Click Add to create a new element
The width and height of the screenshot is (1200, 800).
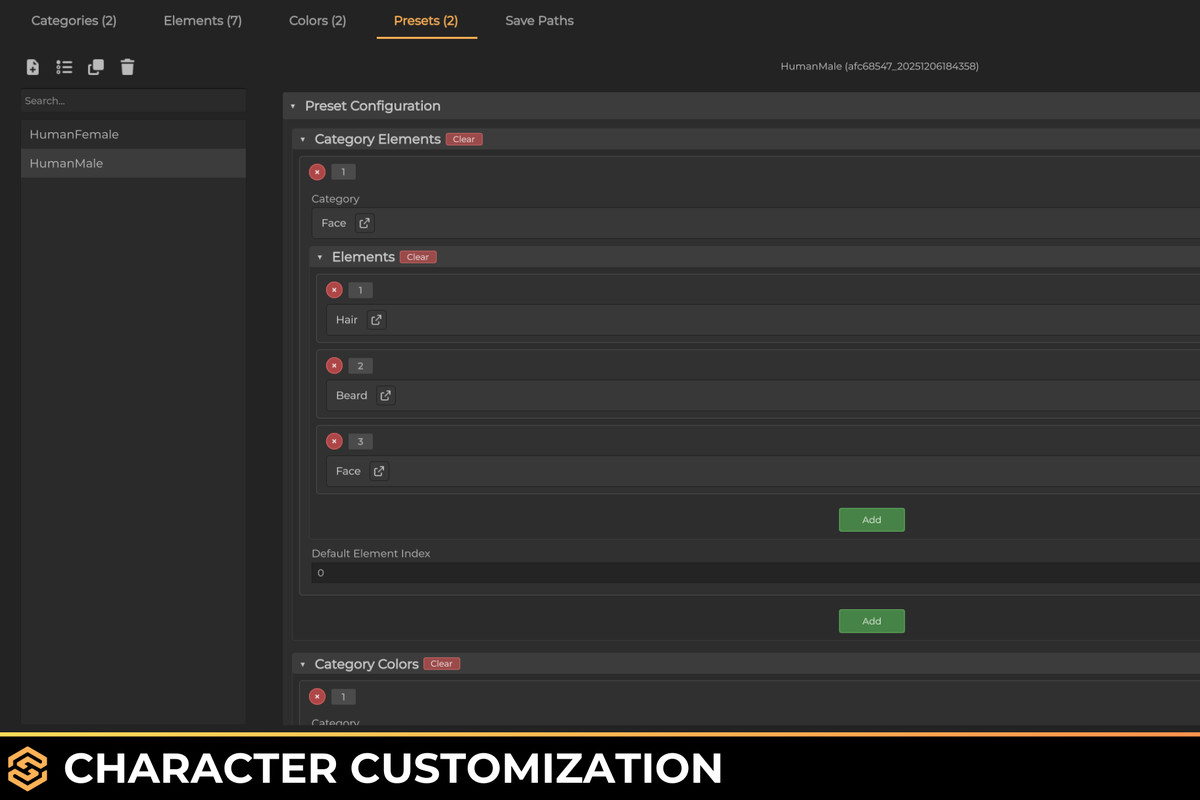click(871, 519)
